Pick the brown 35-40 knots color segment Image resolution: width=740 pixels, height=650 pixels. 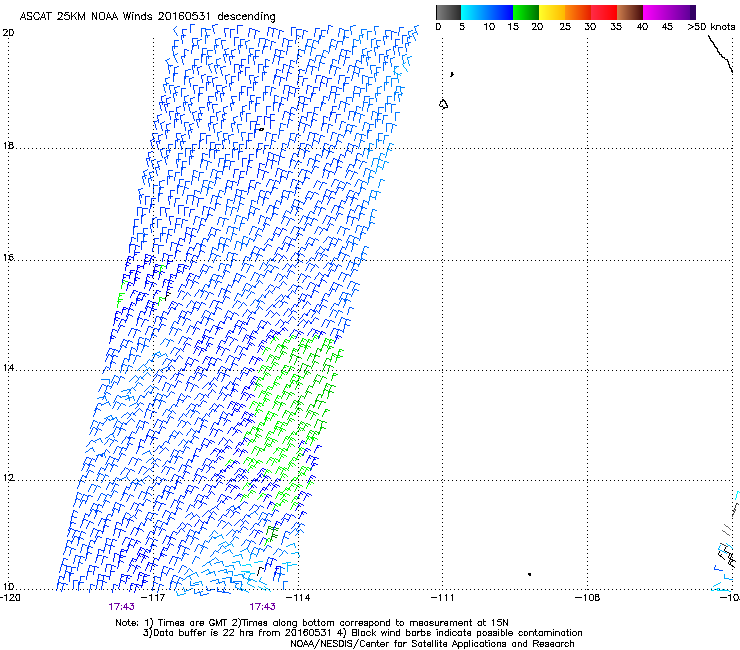coord(630,12)
